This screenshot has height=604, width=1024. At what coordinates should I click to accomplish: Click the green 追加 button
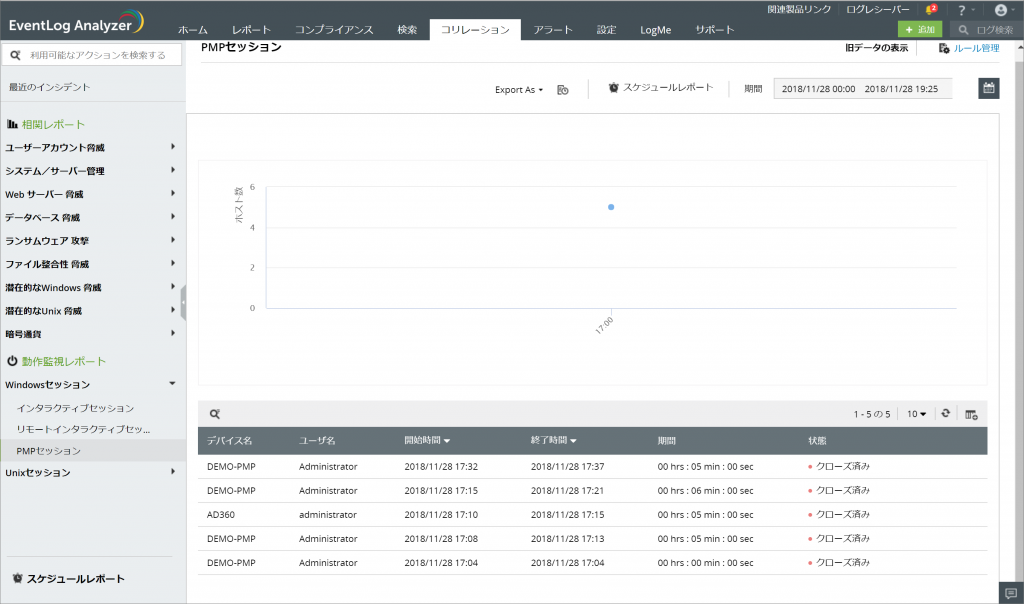[919, 30]
